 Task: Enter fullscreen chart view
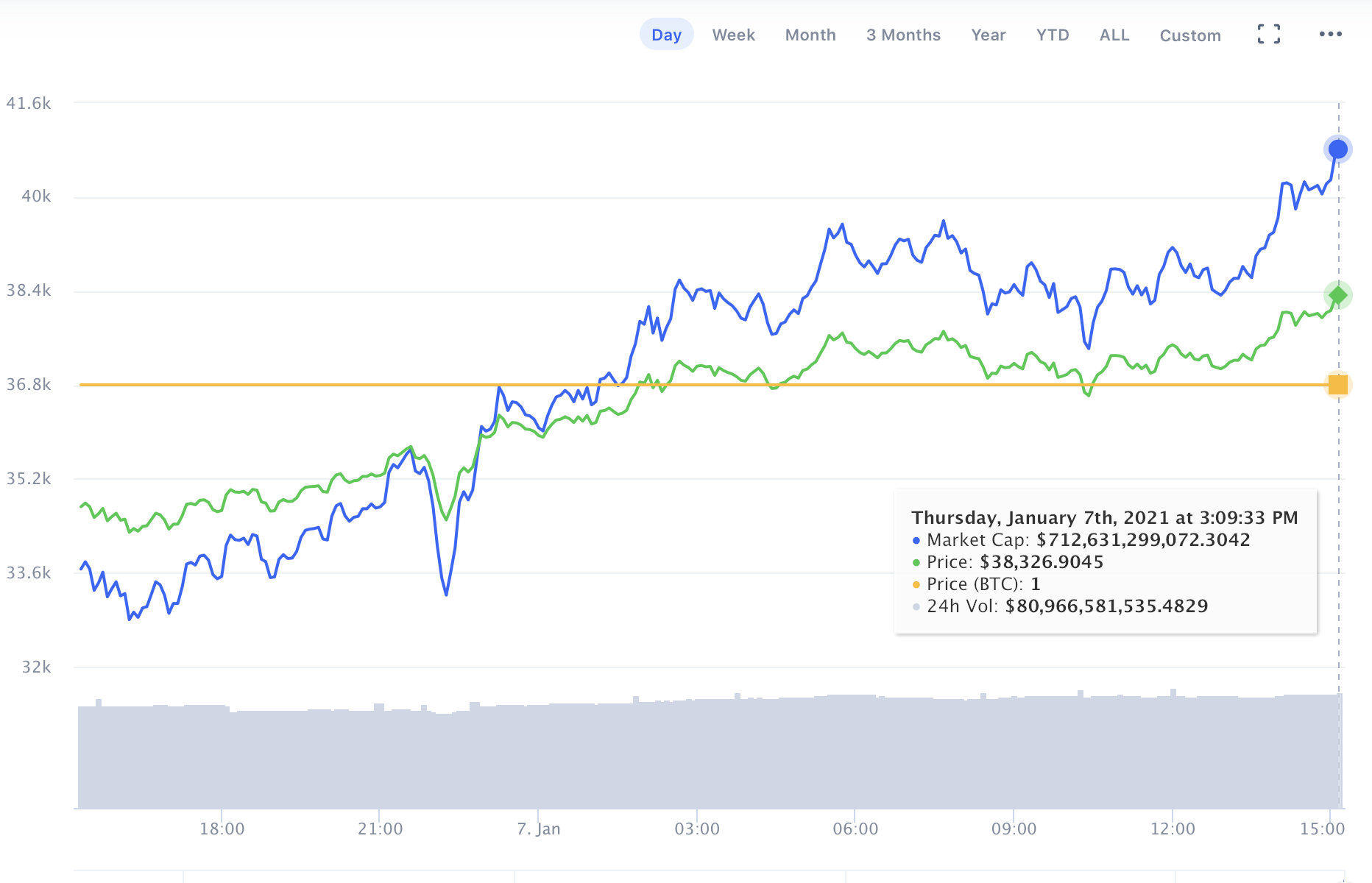pyautogui.click(x=1268, y=34)
